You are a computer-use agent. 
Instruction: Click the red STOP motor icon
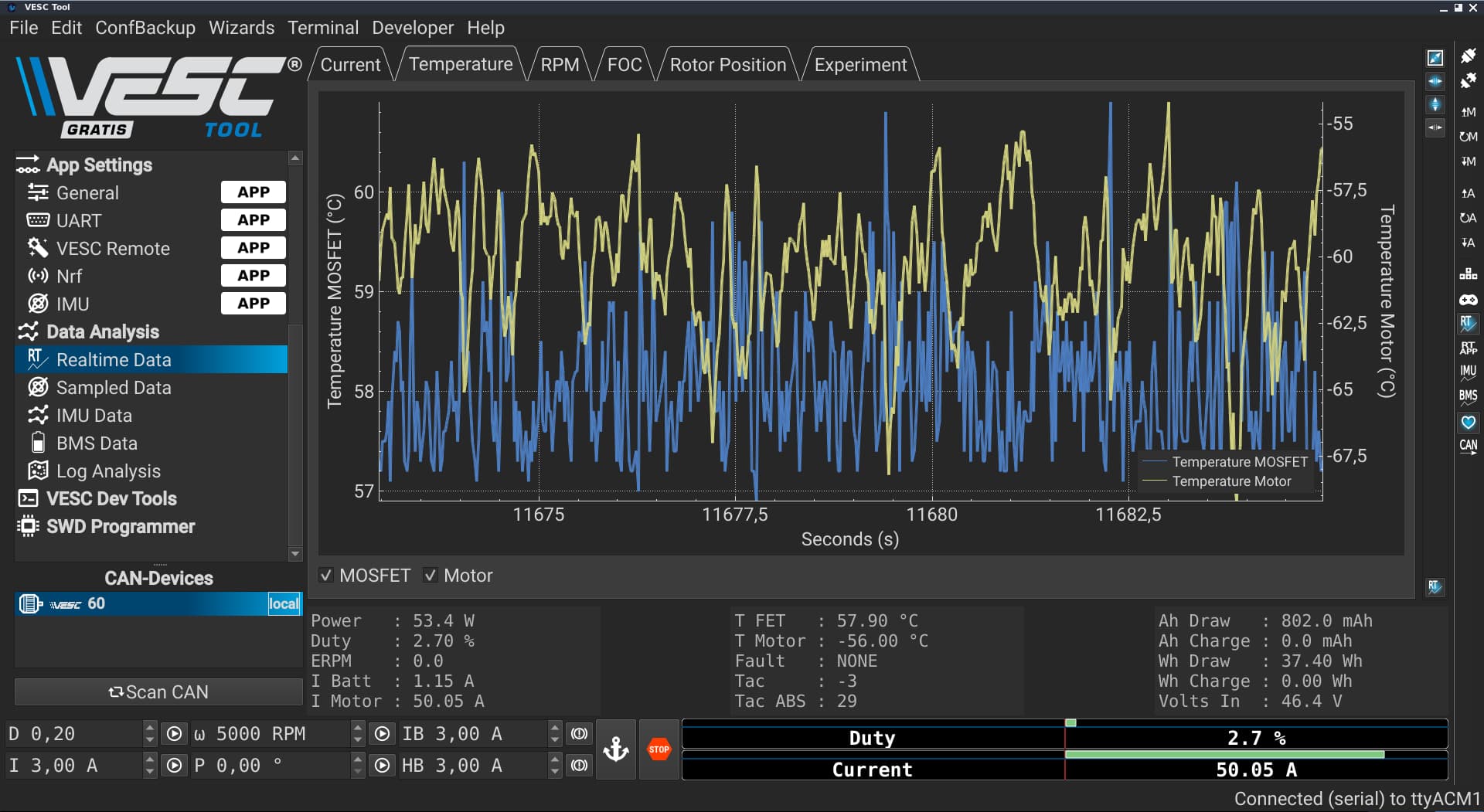659,749
